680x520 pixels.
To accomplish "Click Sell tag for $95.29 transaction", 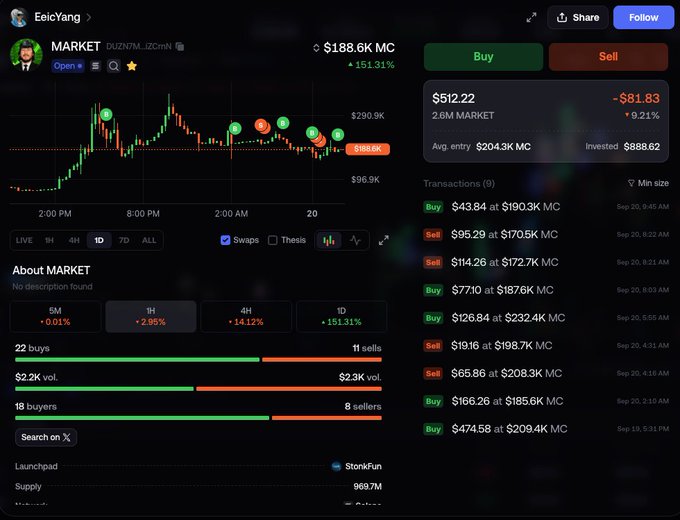I will coord(433,235).
